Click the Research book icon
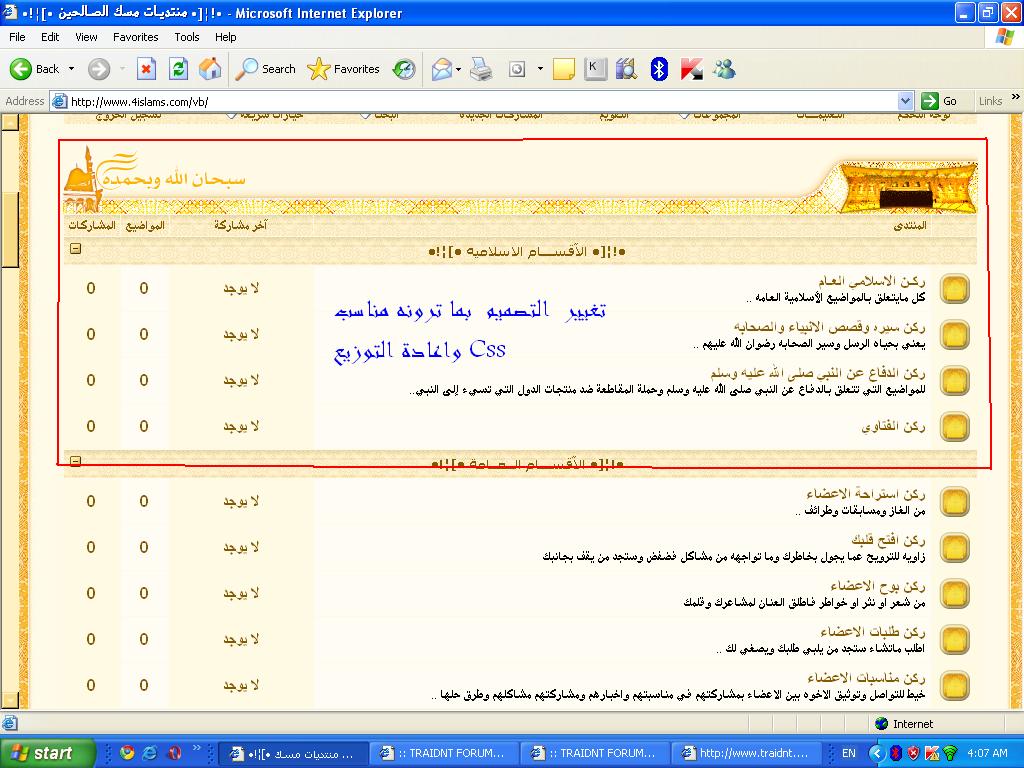1024x768 pixels. tap(627, 69)
